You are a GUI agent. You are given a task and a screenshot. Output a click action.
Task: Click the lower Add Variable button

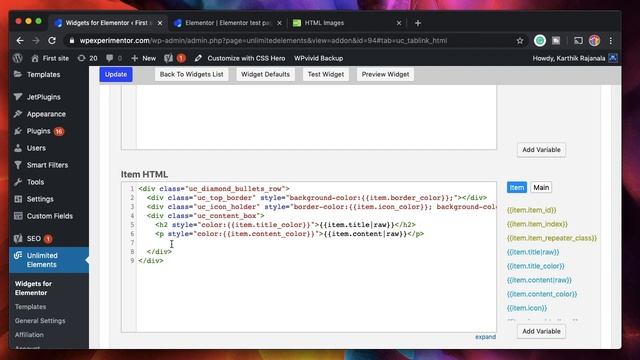[541, 331]
